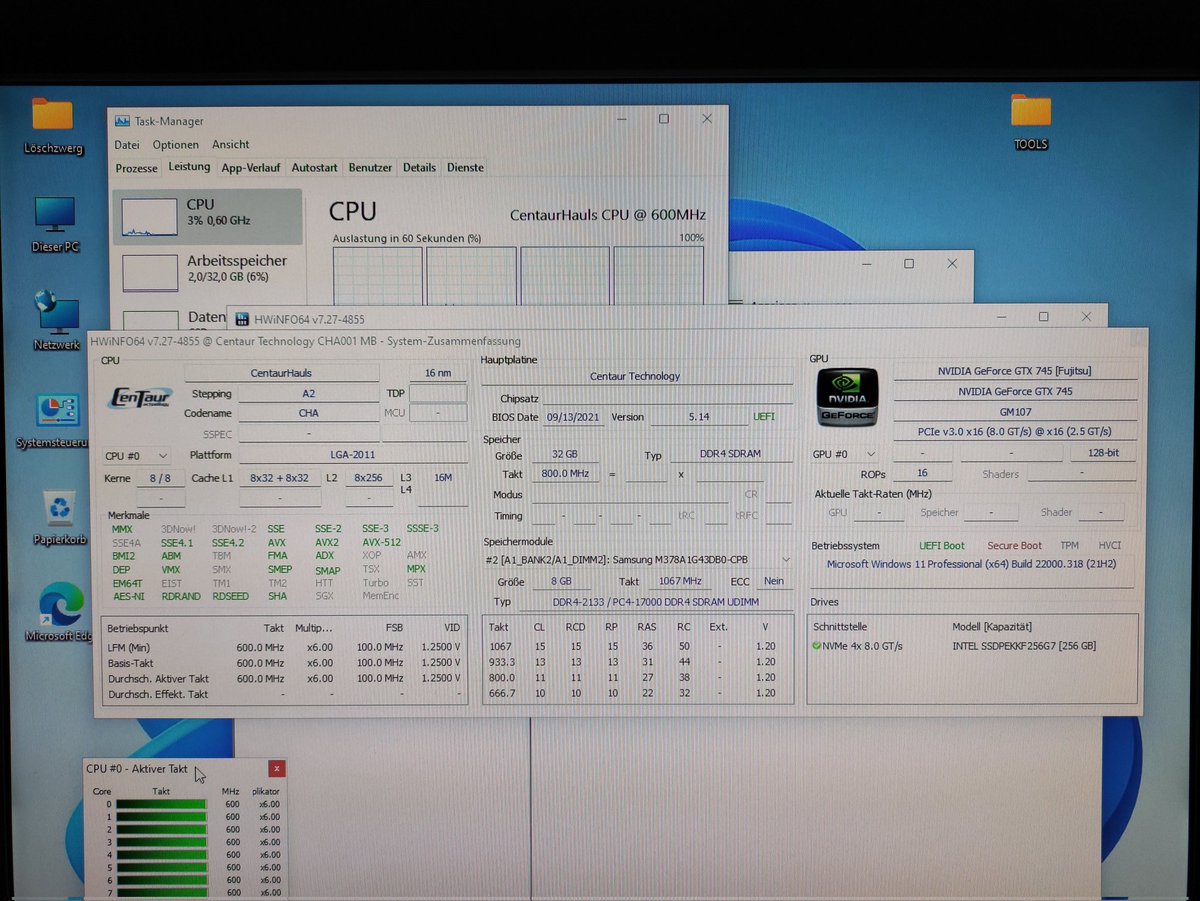The image size is (1200, 901).
Task: Click the UEFI Boot label
Action: coord(942,546)
